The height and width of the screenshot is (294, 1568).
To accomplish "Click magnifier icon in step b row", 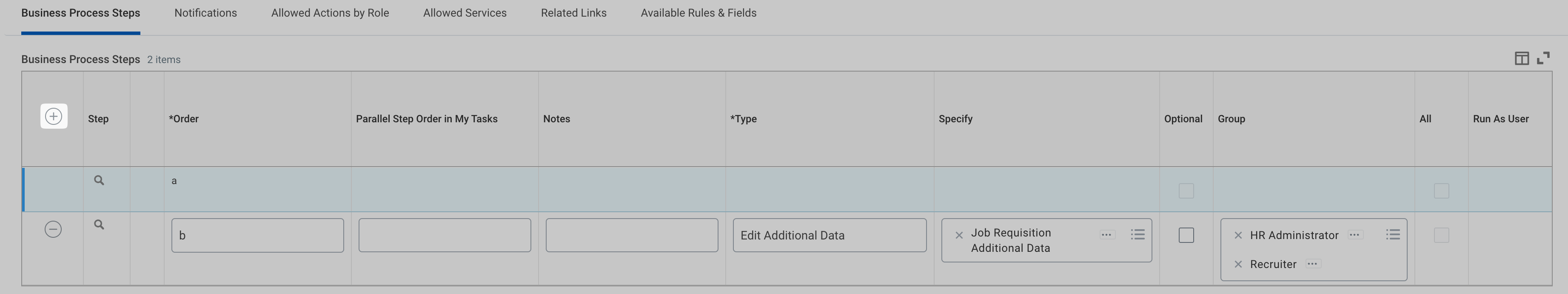I will tap(99, 225).
